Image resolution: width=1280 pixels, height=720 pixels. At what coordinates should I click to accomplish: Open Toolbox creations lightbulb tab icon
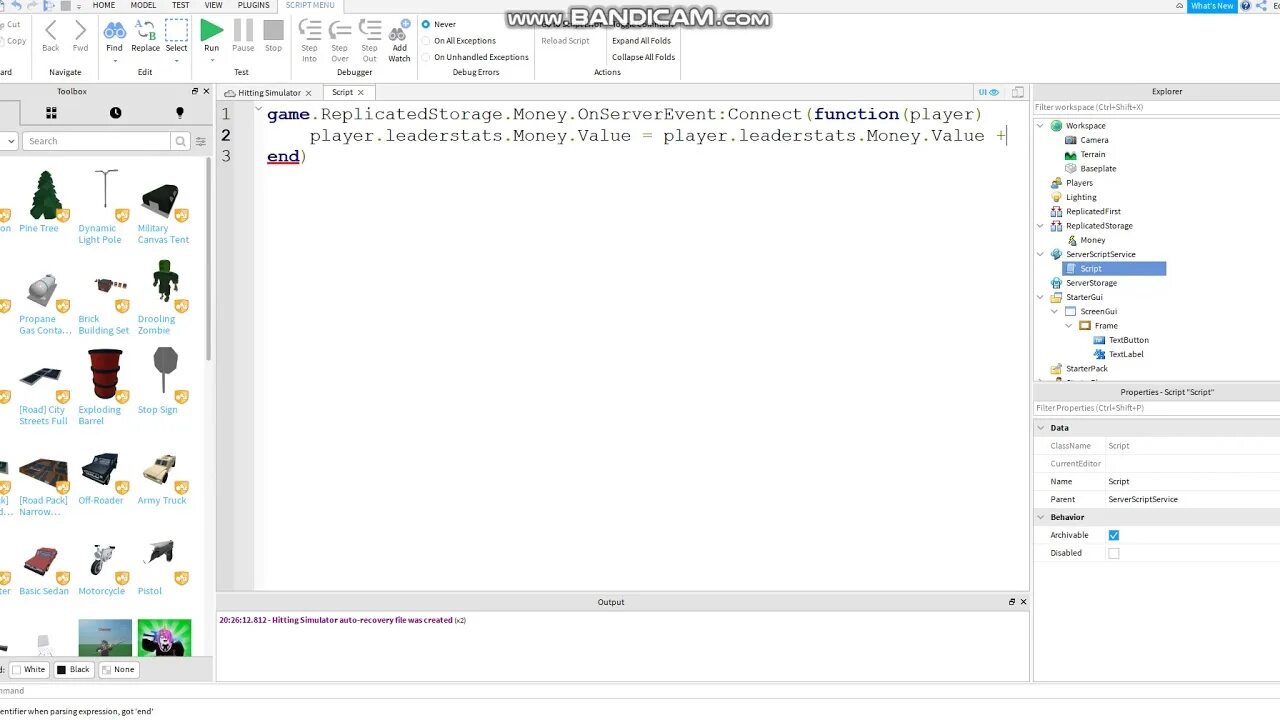pos(180,113)
